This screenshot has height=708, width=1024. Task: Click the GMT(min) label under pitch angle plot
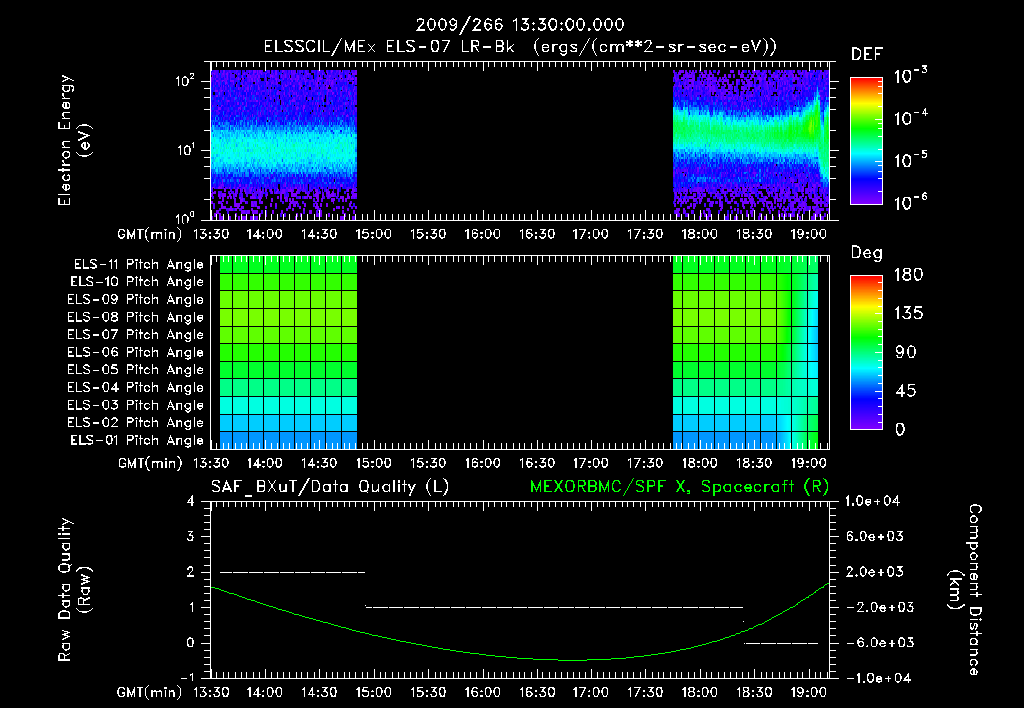click(150, 464)
